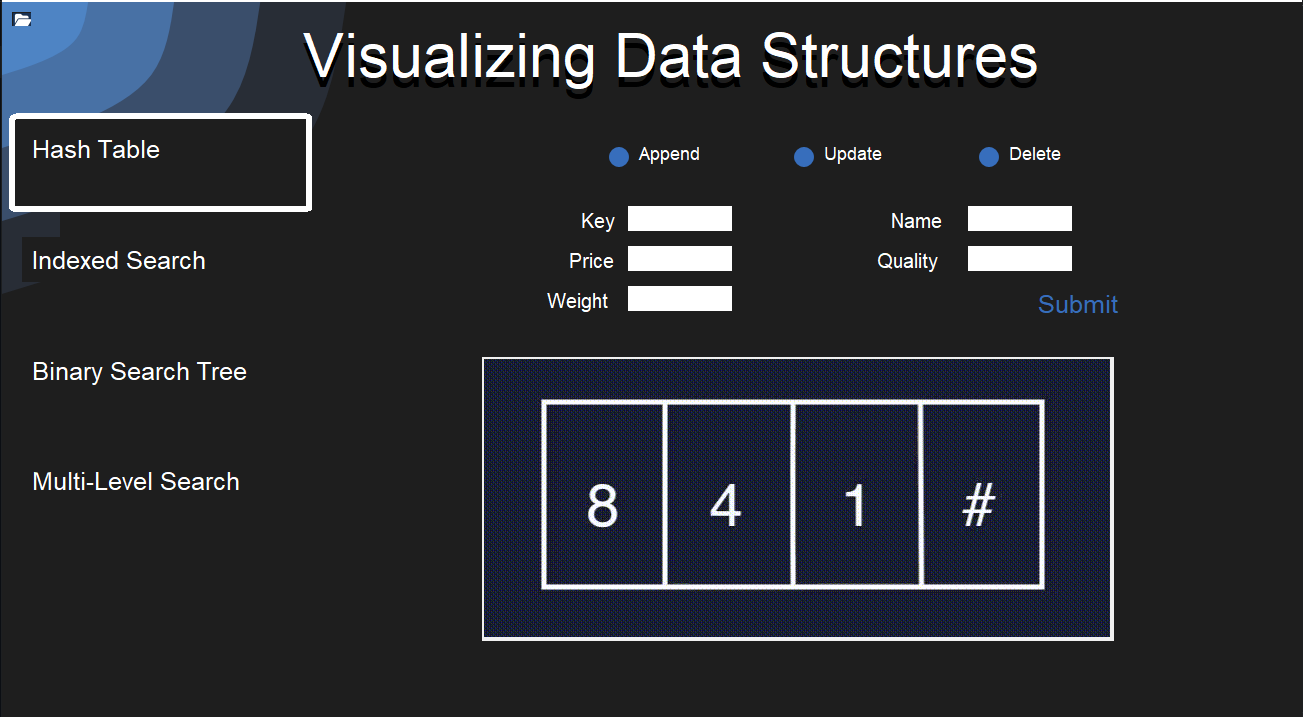The image size is (1303, 717).
Task: Select the Append radio button
Action: pos(618,156)
